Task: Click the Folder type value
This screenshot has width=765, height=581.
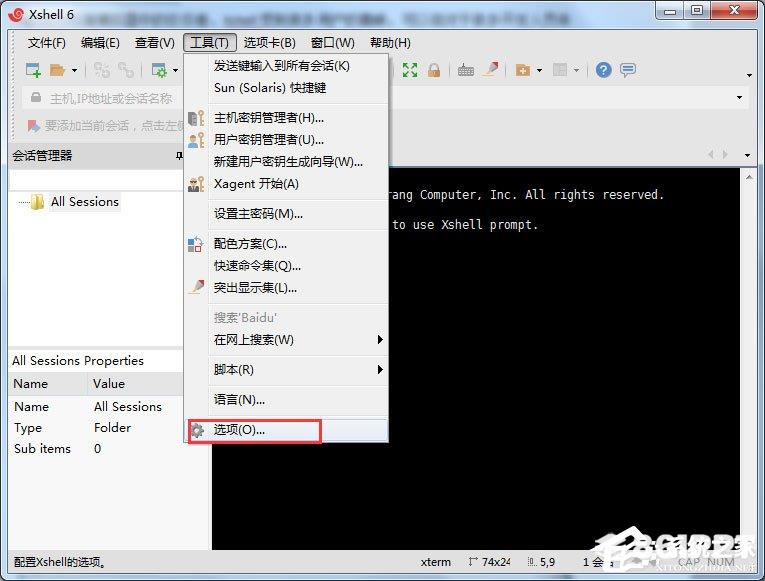Action: pyautogui.click(x=112, y=428)
